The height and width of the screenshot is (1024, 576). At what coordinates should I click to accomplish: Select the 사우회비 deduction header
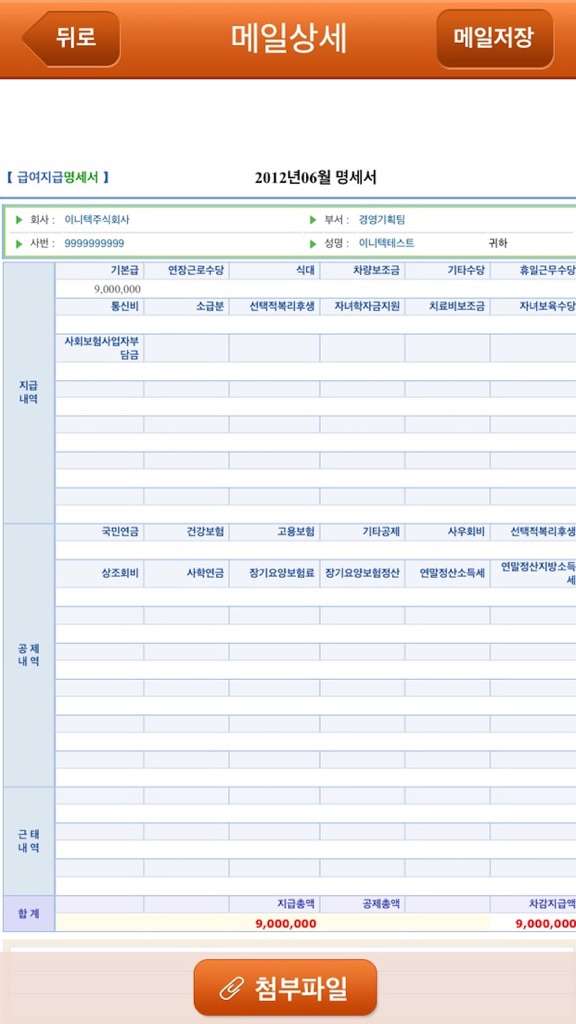pos(447,532)
